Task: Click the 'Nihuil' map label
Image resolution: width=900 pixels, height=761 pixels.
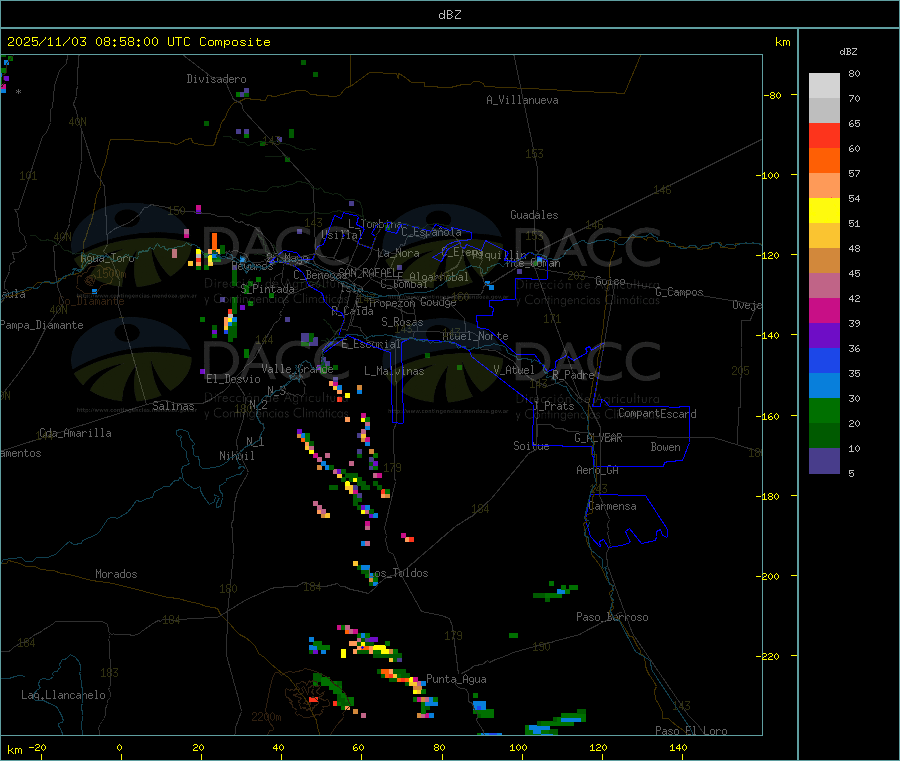Action: 236,456
